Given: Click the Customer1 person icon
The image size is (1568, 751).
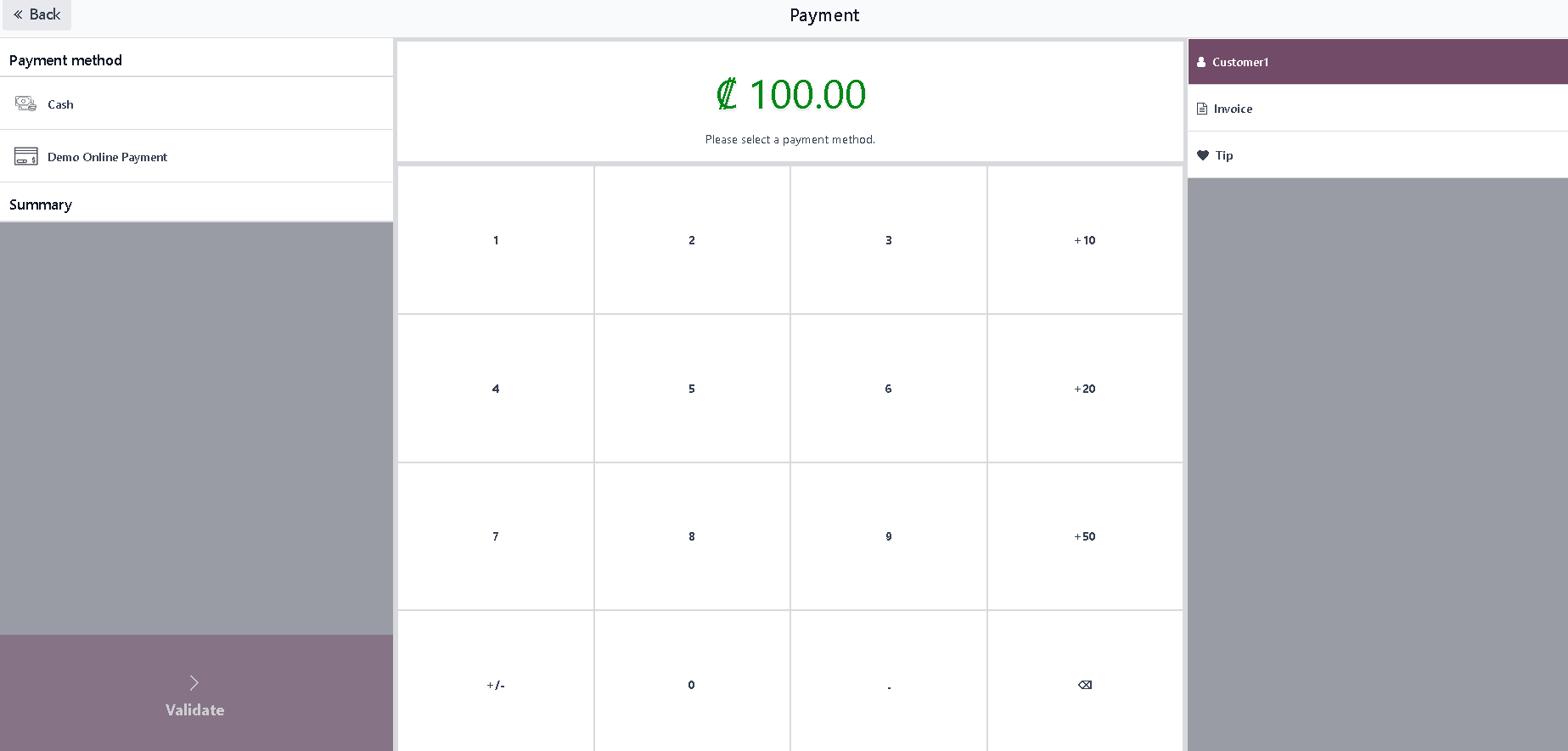Looking at the screenshot, I should point(1201,62).
